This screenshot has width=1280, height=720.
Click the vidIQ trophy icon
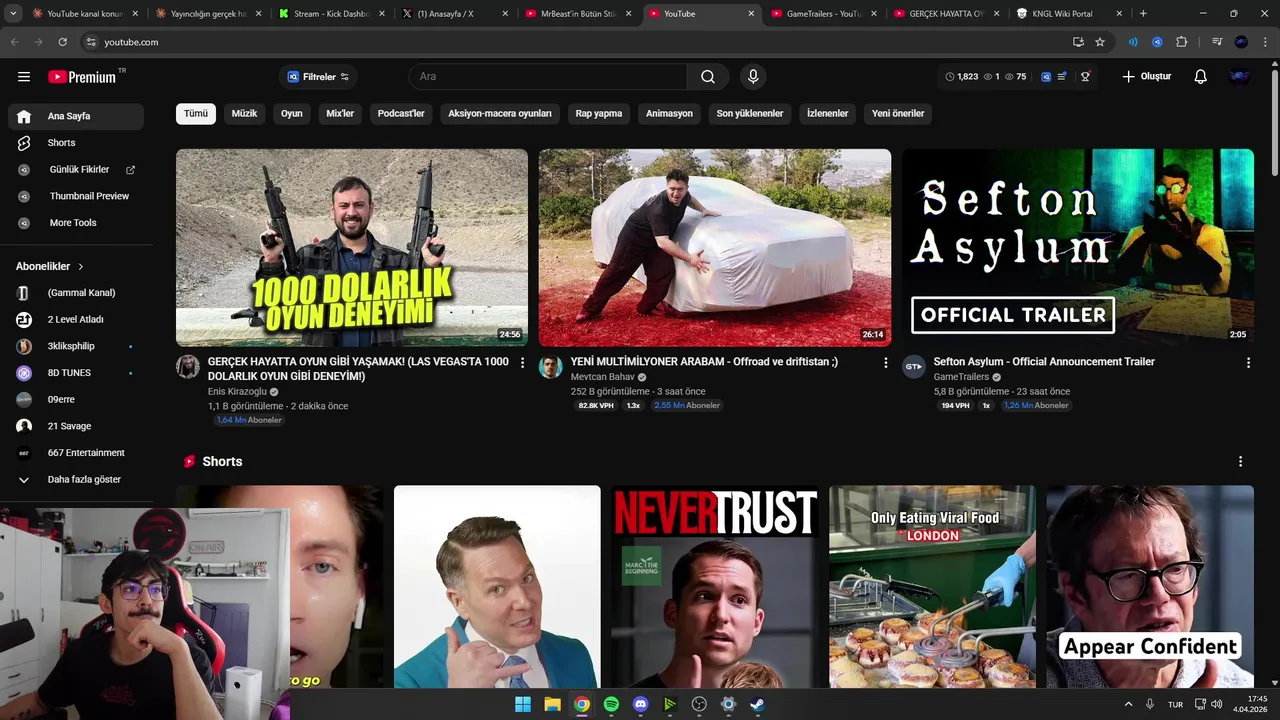[1085, 77]
